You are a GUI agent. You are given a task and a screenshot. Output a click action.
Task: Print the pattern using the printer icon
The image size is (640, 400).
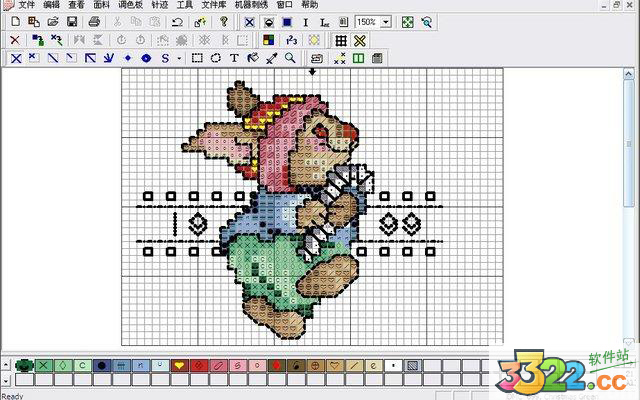94,22
